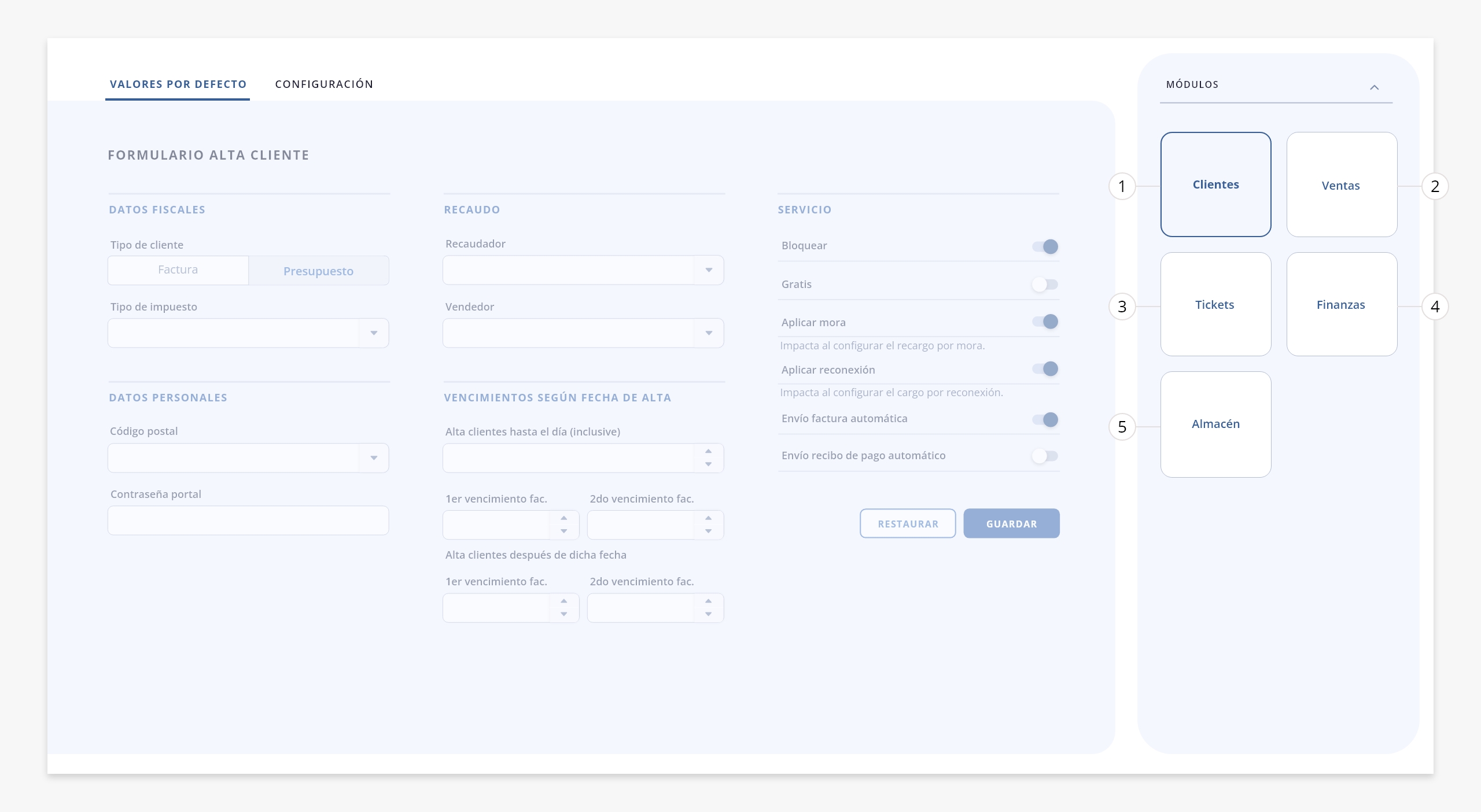Expand the Vendedor dropdown arrow
The height and width of the screenshot is (812, 1481).
(709, 333)
